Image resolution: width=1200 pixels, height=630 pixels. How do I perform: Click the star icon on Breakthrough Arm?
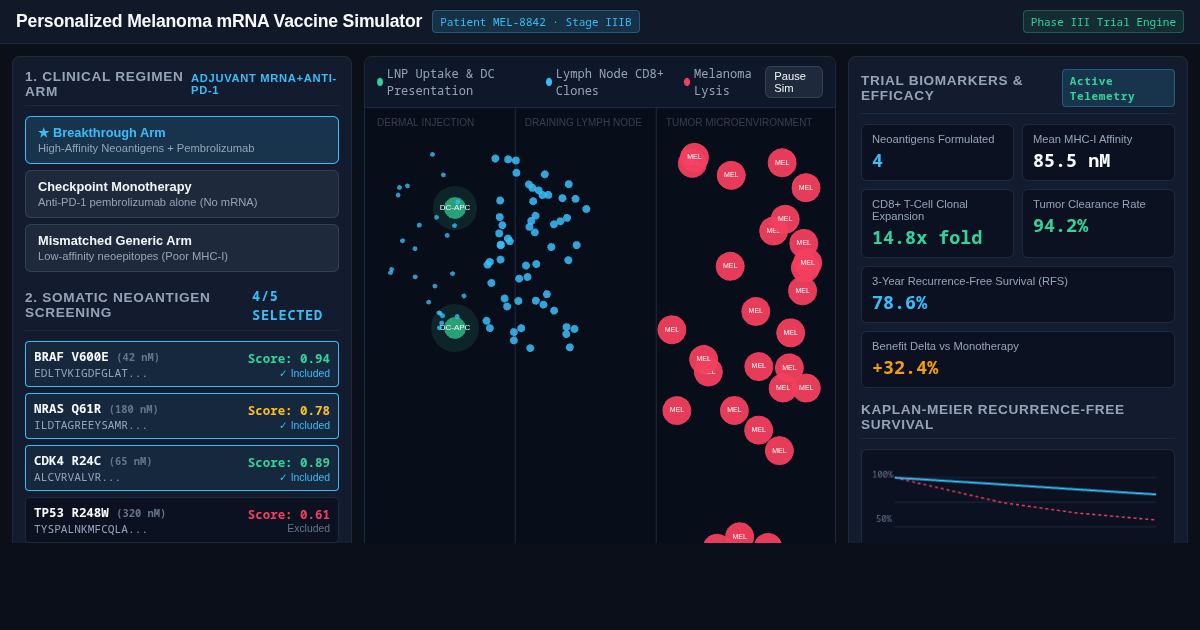(43, 133)
